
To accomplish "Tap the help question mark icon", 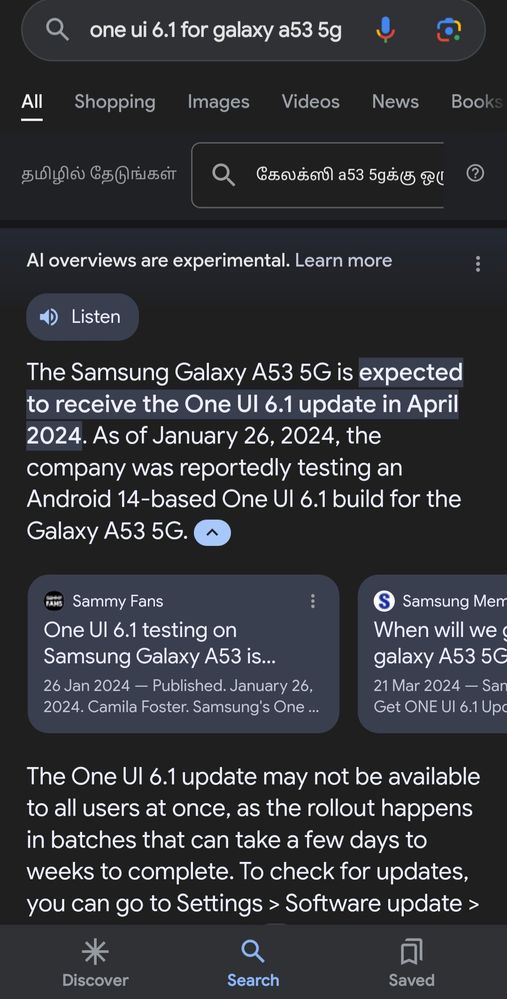I will click(475, 173).
